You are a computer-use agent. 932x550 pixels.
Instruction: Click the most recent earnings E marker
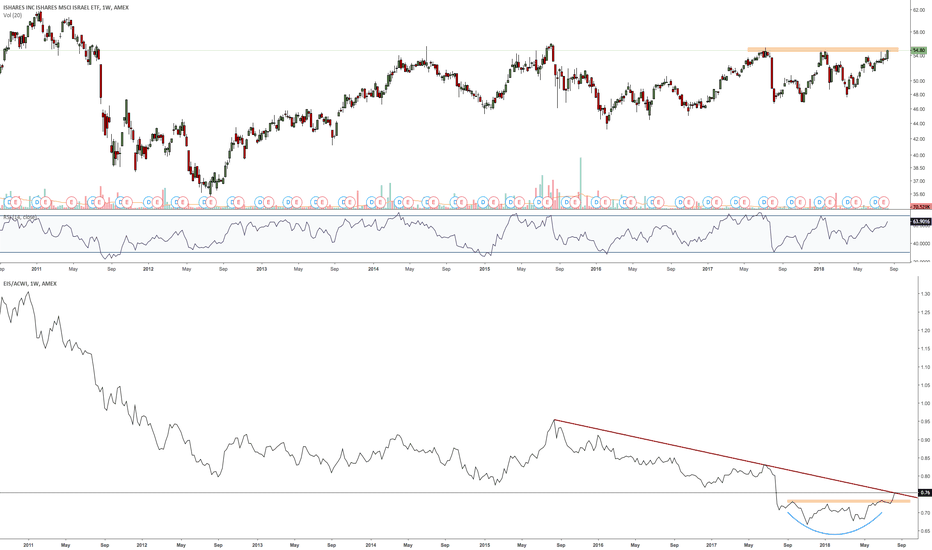(x=884, y=202)
